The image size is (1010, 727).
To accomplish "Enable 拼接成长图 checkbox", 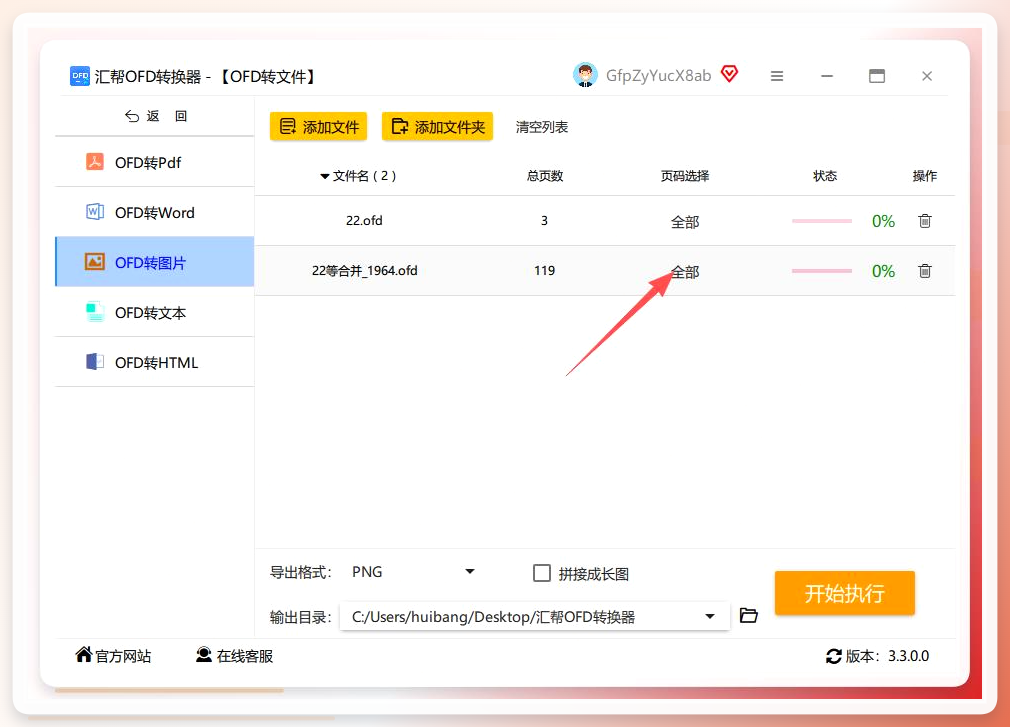I will 542,573.
